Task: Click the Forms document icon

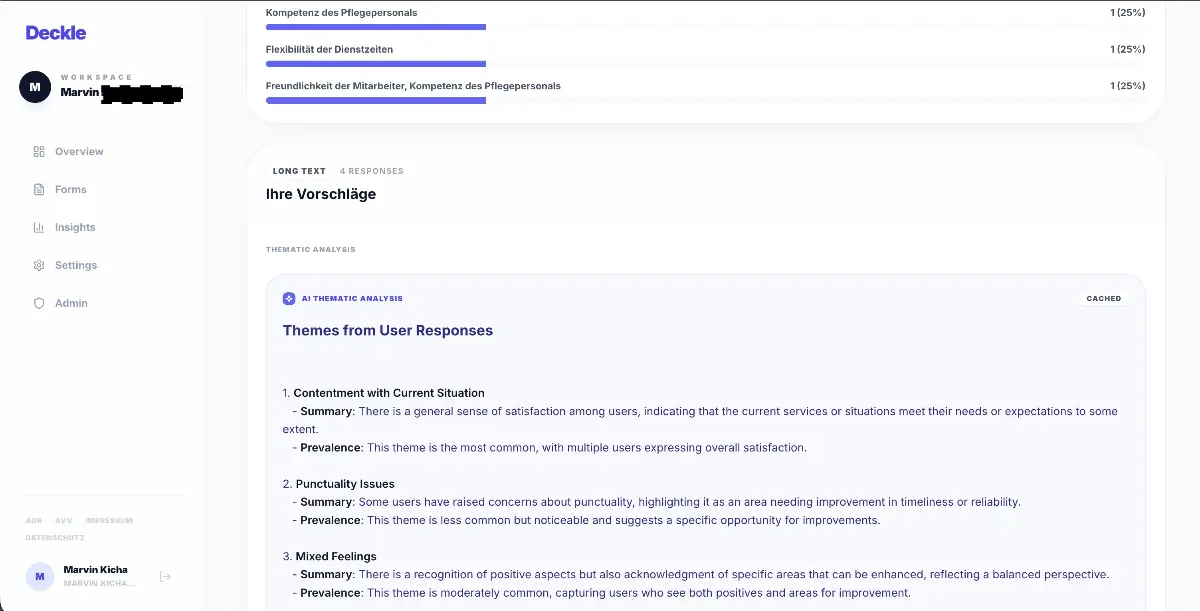Action: click(x=39, y=190)
